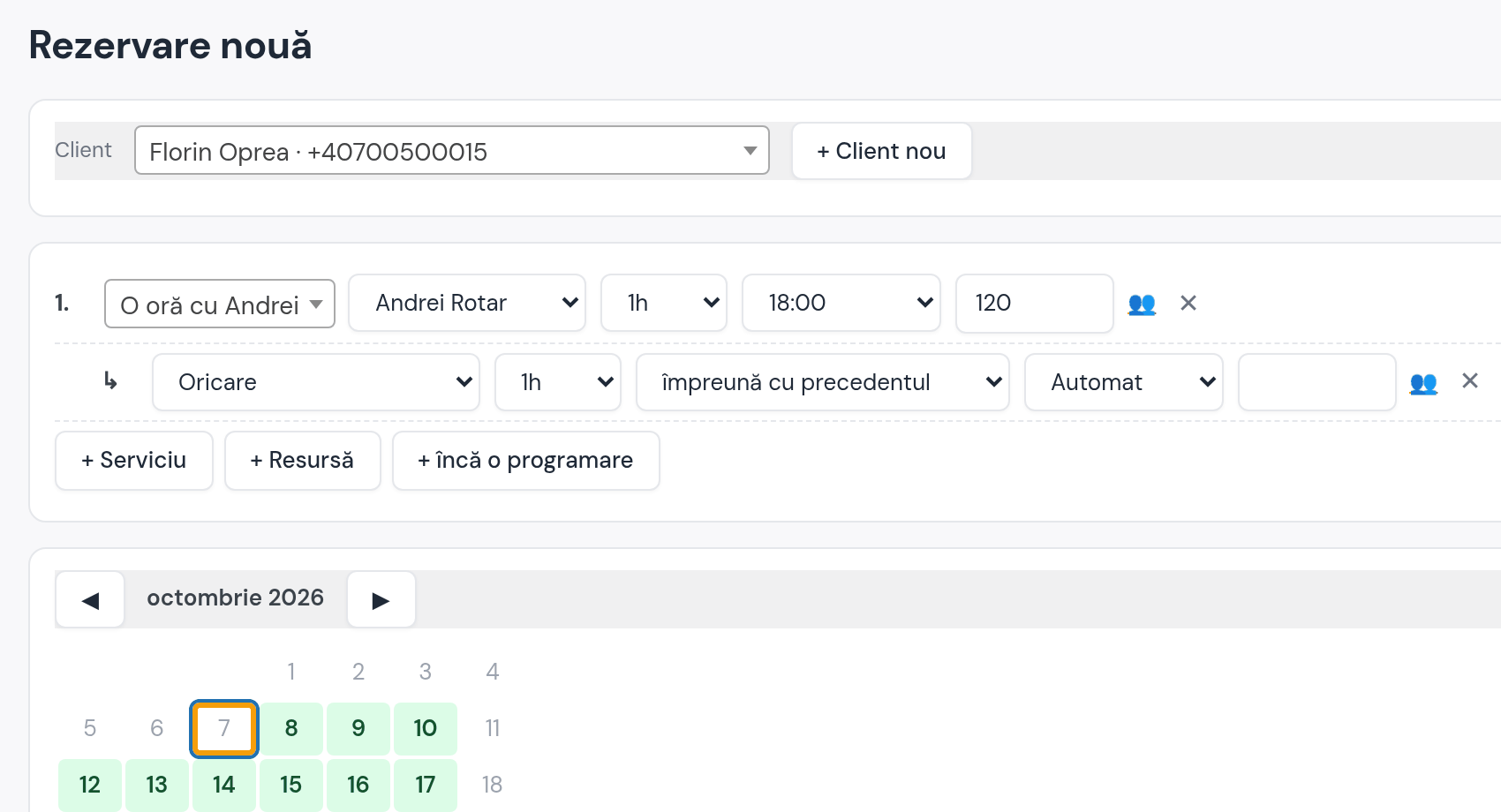Go to previous month in calendar
The height and width of the screenshot is (812, 1501).
90,600
